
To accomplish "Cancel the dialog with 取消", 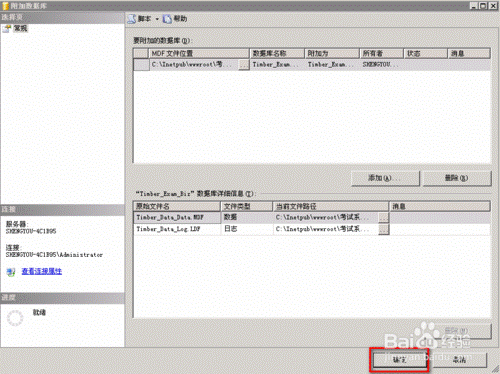I will [460, 360].
